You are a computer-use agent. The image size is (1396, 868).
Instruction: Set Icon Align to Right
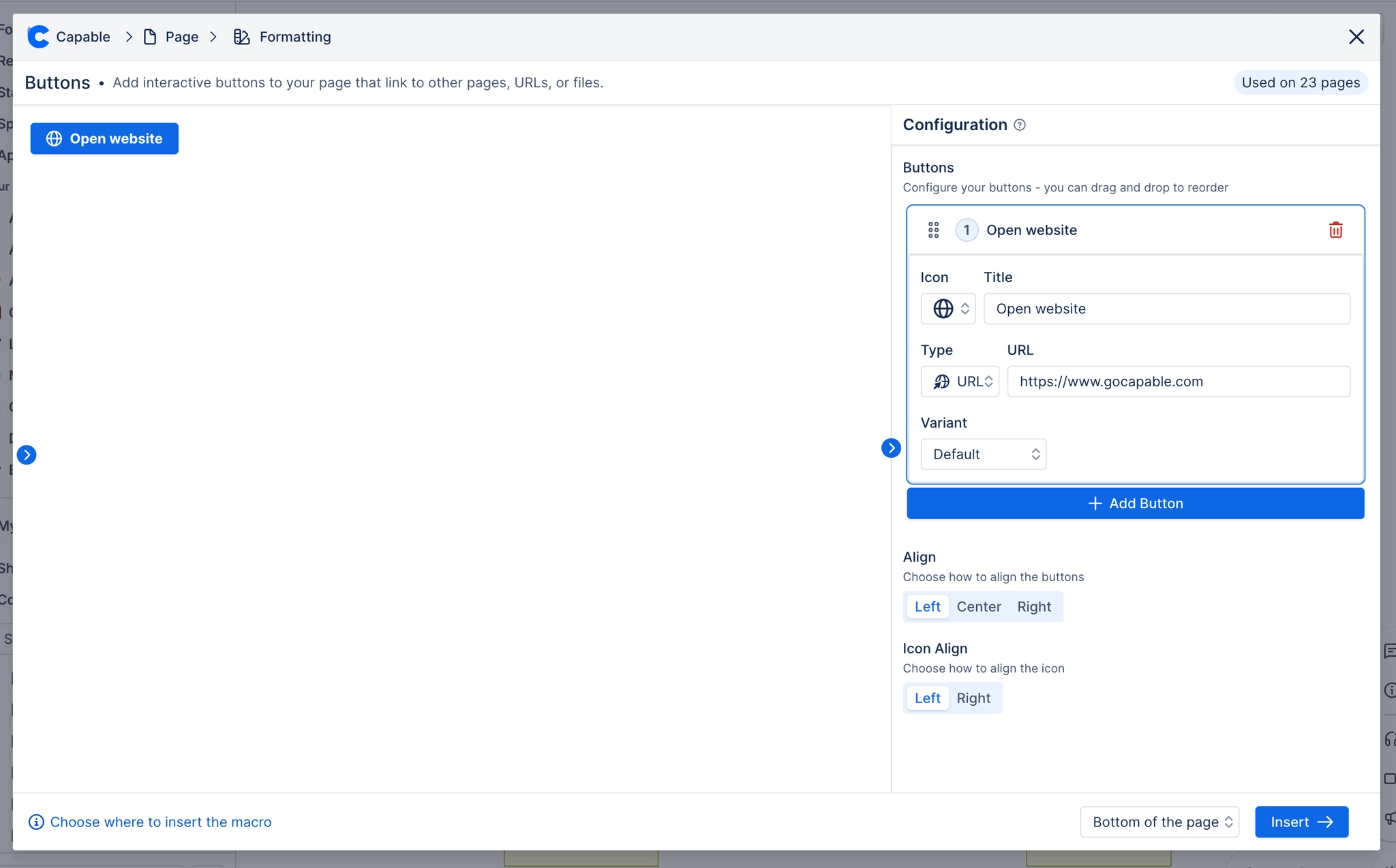click(x=973, y=698)
